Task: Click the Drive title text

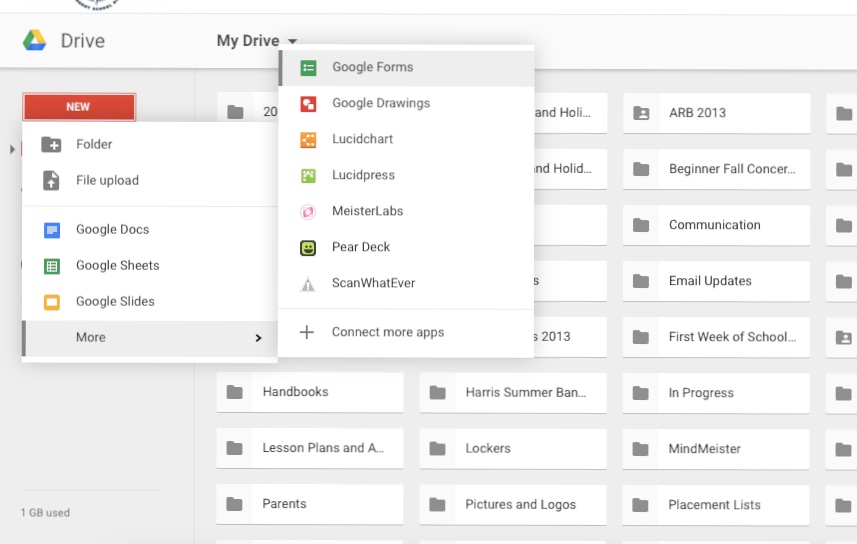Action: 83,41
